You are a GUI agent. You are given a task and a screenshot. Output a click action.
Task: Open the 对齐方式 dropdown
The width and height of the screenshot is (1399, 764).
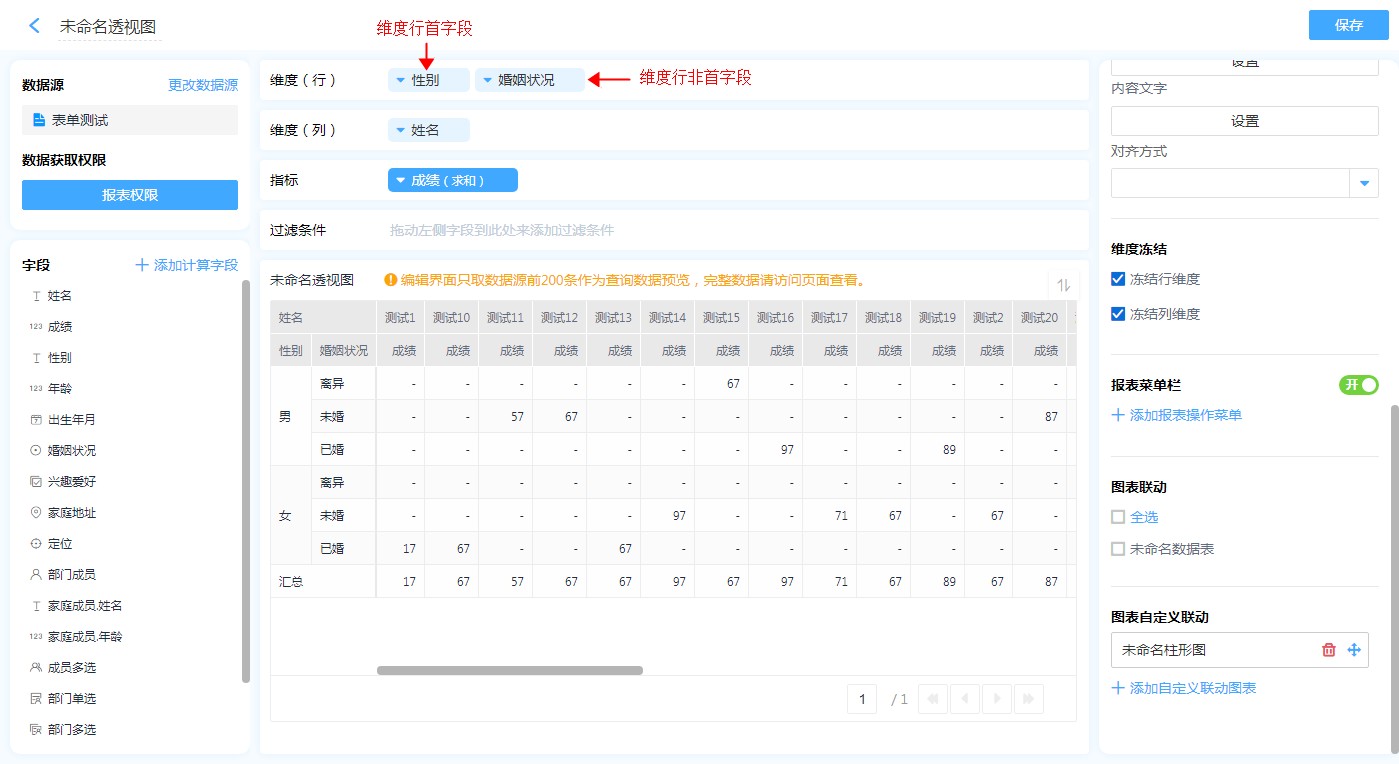[x=1364, y=183]
